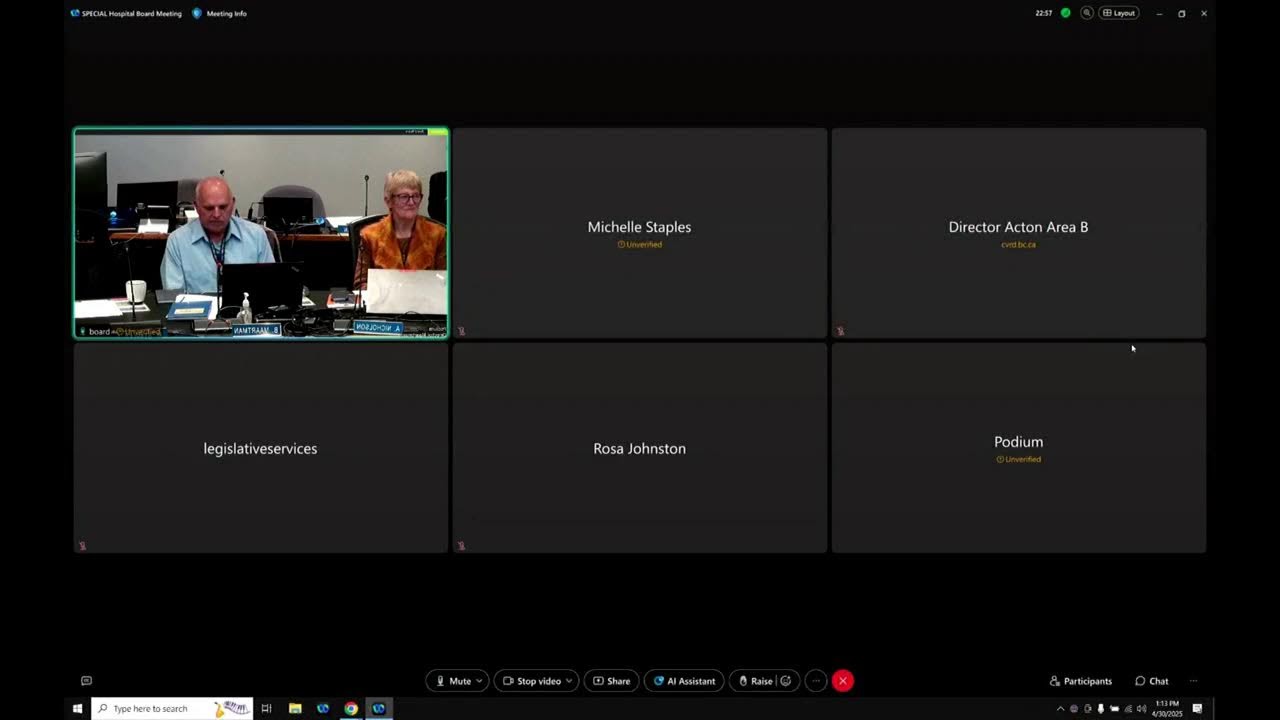End the meeting with red leave button

(x=843, y=681)
